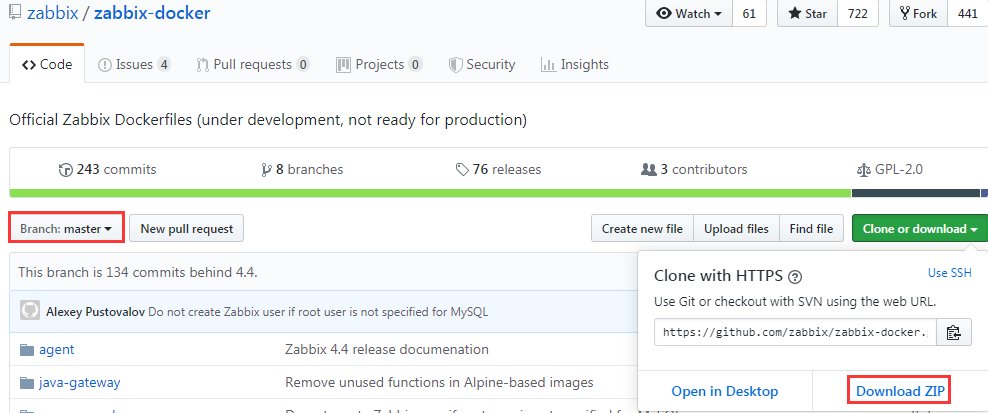The width and height of the screenshot is (988, 413).
Task: Fork the repository
Action: [919, 13]
